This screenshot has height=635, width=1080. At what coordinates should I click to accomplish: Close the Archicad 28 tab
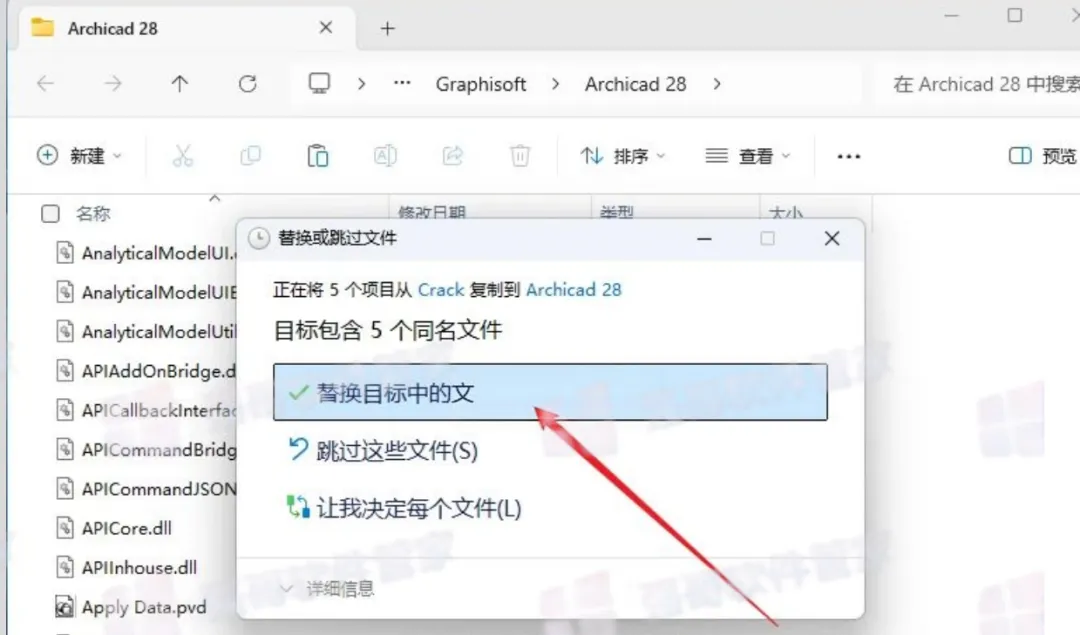click(x=326, y=28)
